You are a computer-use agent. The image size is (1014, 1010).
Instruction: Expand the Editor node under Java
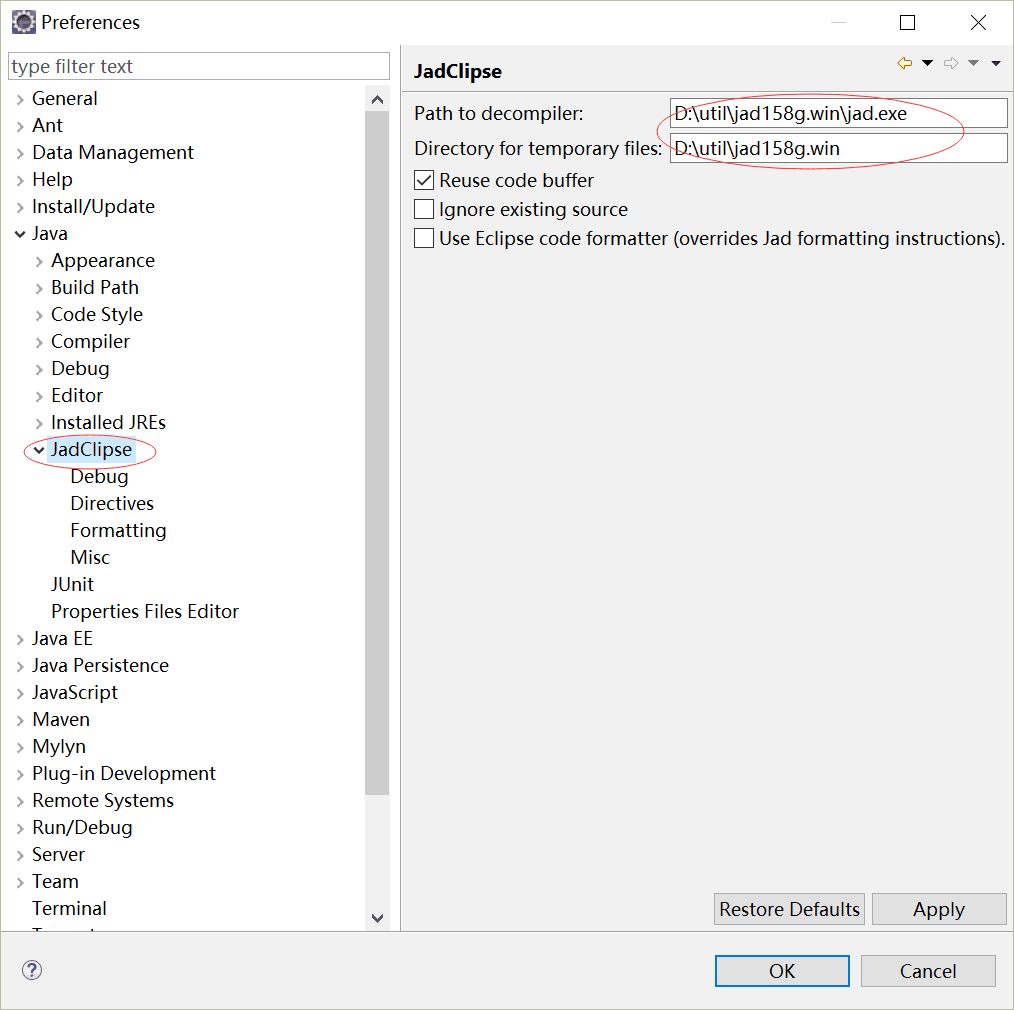[39, 396]
